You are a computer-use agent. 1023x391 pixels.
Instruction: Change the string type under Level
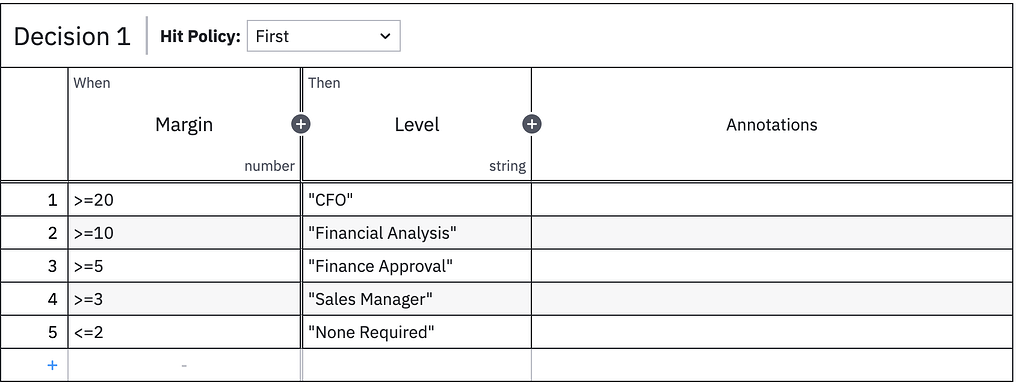click(x=508, y=166)
